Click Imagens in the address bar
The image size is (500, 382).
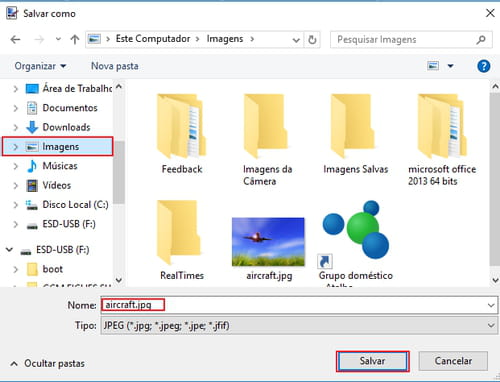pyautogui.click(x=225, y=39)
